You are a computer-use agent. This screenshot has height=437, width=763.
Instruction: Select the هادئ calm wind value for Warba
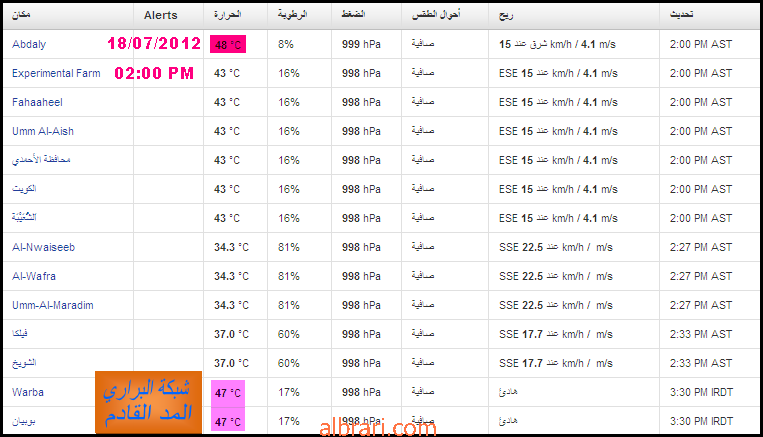pos(508,392)
